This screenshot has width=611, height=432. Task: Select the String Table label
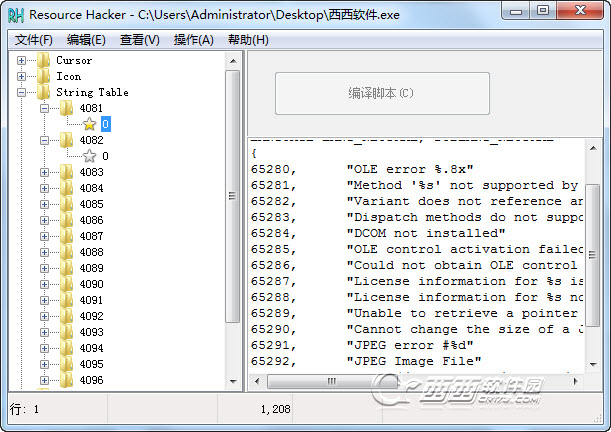[92, 92]
